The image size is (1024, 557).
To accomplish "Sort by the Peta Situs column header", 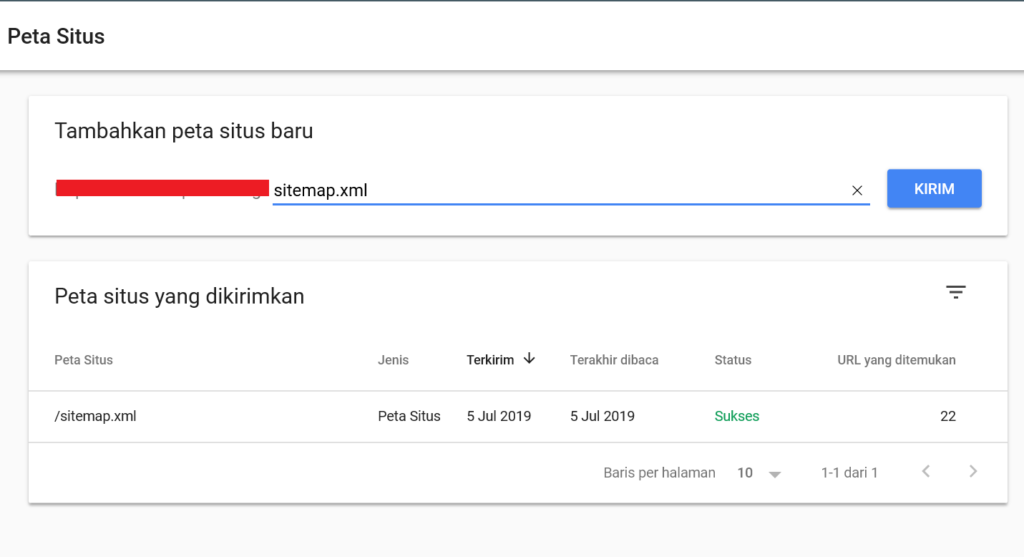I will pos(83,360).
